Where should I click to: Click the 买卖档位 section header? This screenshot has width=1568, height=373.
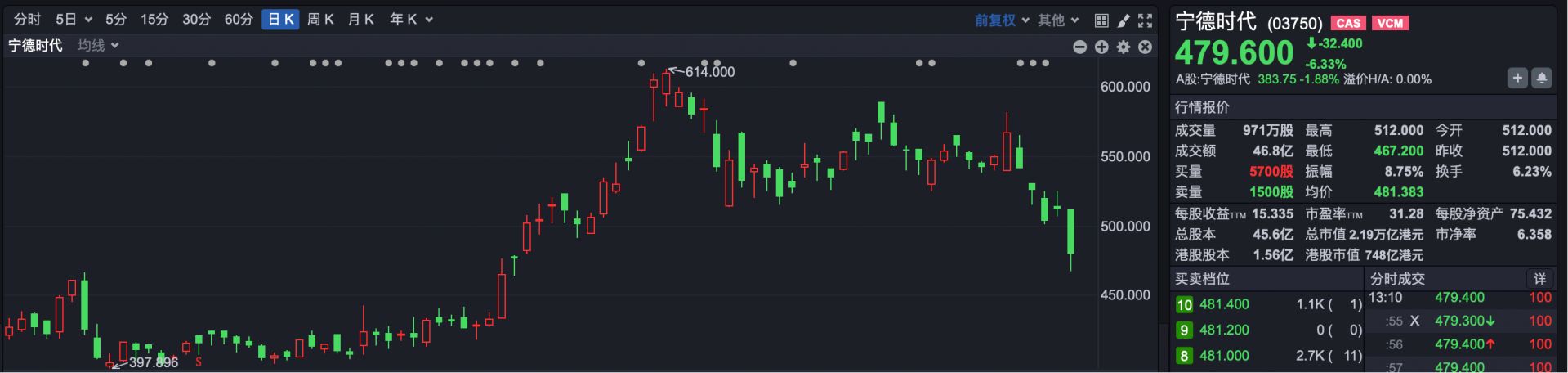[1202, 279]
